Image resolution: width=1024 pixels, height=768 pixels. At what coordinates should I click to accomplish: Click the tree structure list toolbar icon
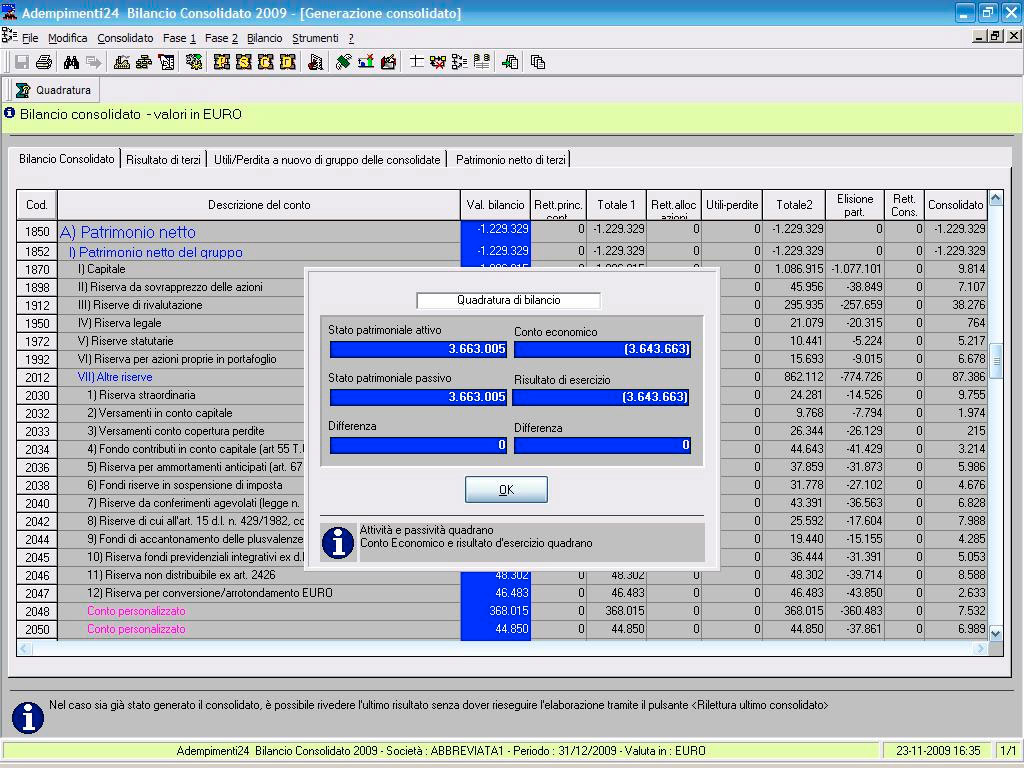(459, 62)
